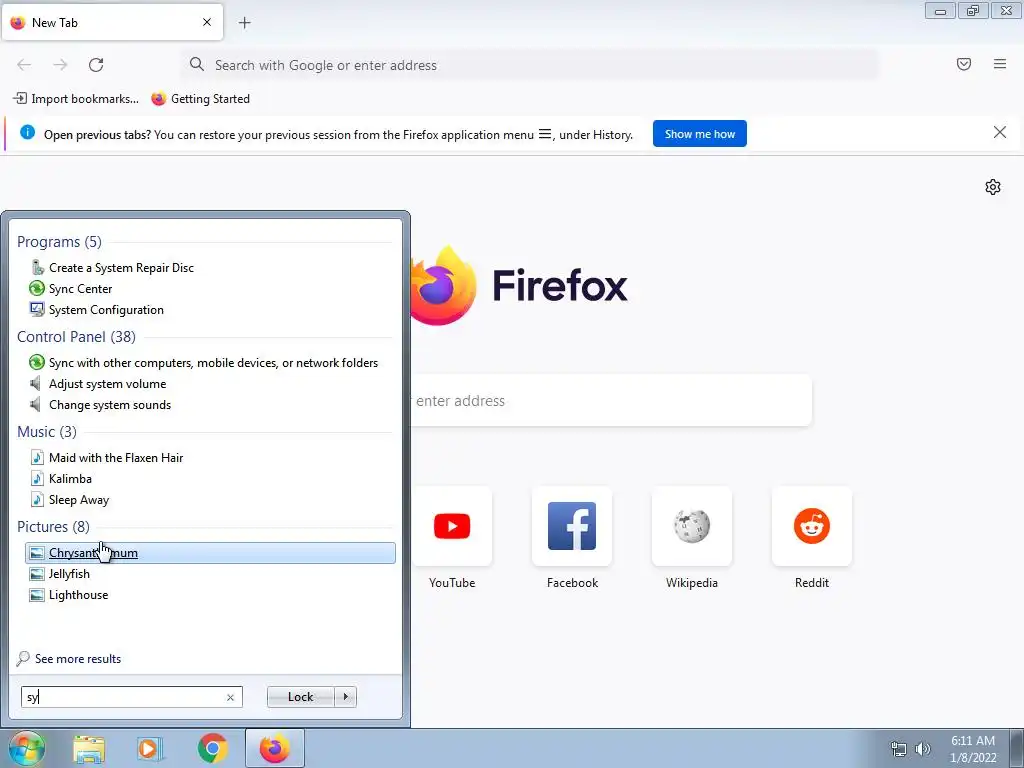Click the volume speaker tray icon
This screenshot has width=1024, height=768.
923,749
